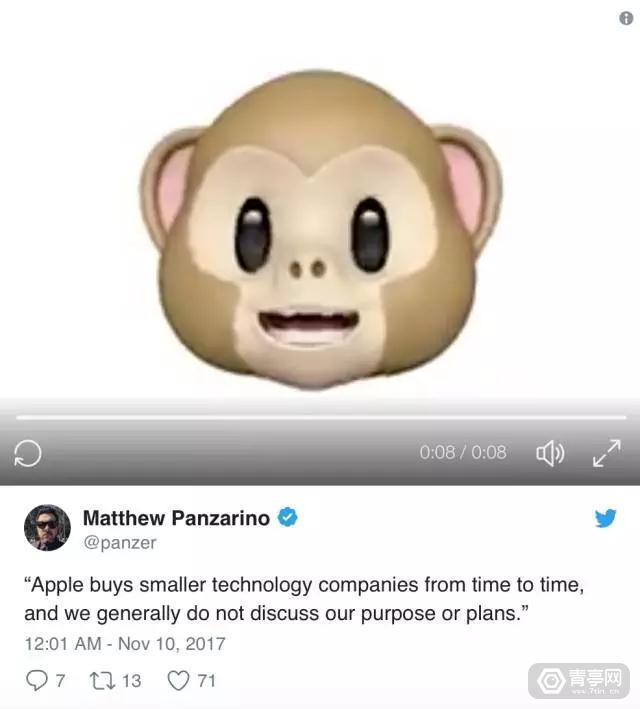
Task: Click the 71 likes count
Action: 206,681
